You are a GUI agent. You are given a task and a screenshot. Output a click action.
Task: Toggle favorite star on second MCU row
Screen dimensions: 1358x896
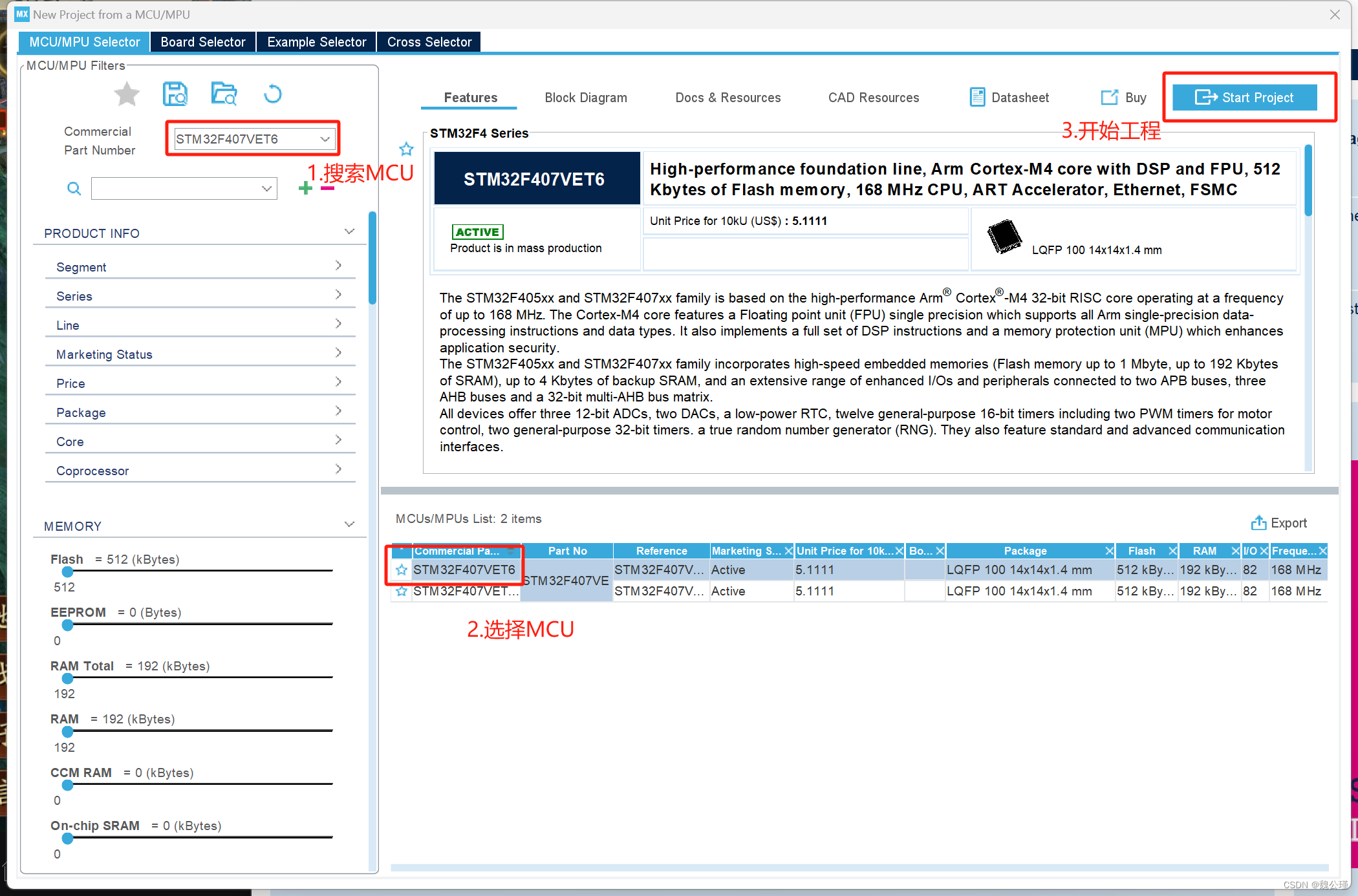(x=402, y=591)
